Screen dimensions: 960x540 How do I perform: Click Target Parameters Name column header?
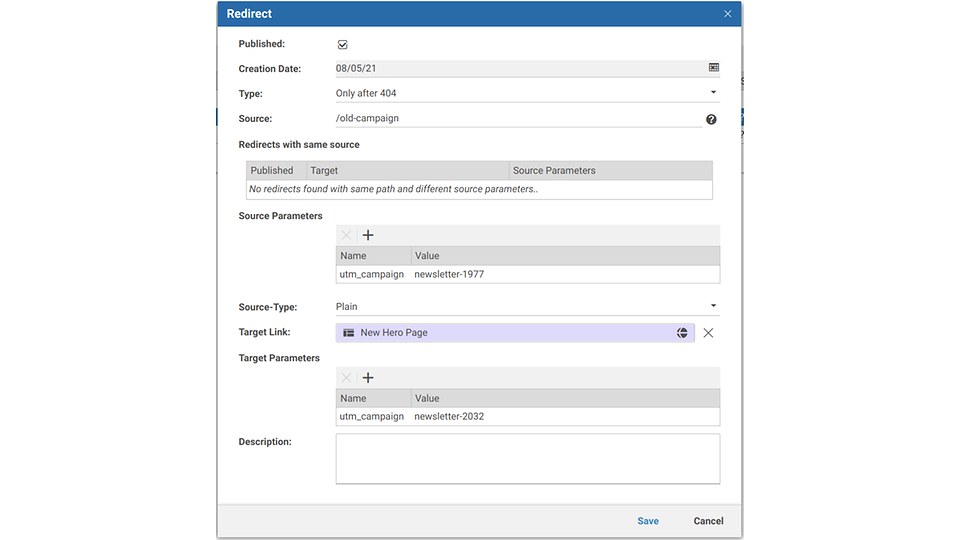click(x=373, y=398)
